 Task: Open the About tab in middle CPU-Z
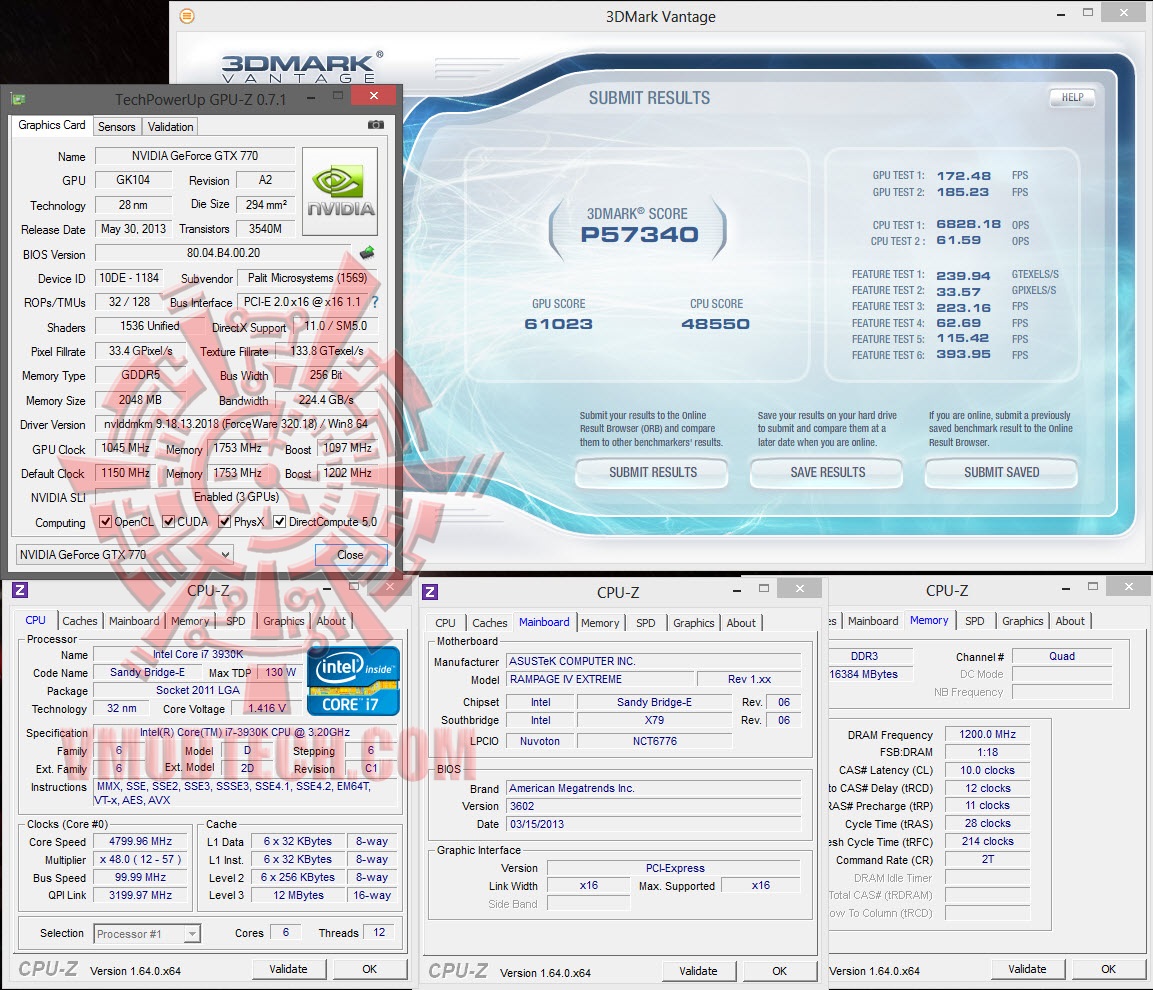point(740,623)
